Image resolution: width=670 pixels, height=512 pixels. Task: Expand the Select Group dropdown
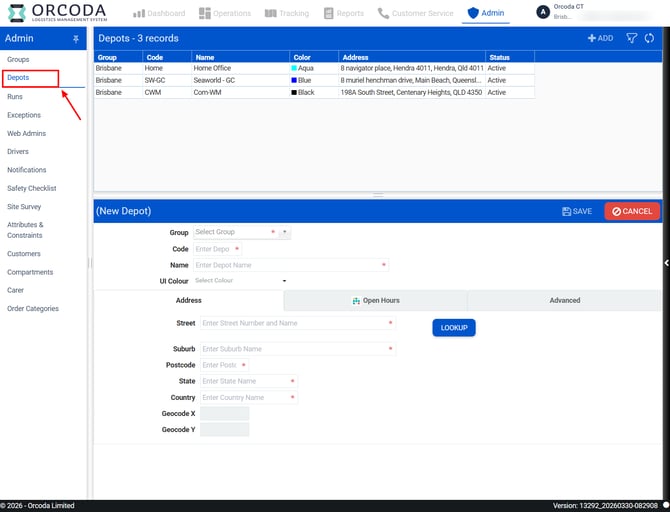click(x=285, y=232)
